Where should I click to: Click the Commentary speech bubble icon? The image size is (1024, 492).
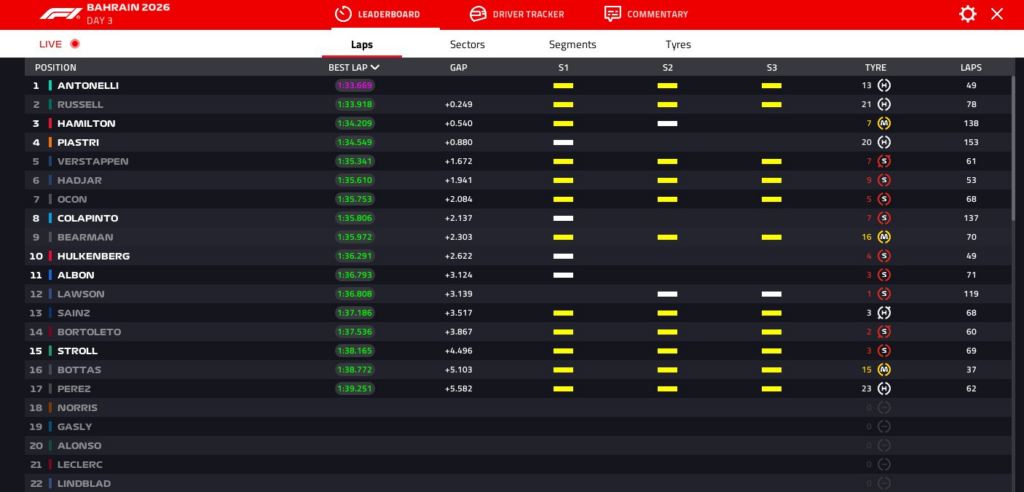point(612,14)
